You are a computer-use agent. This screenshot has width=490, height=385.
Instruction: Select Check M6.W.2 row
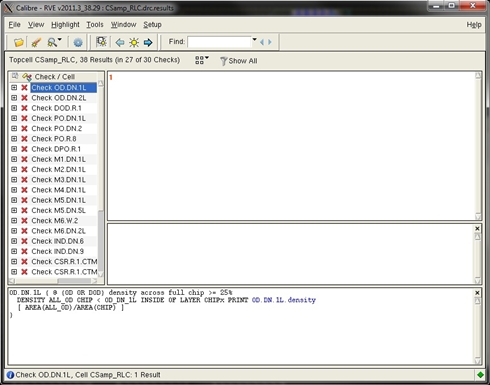(55, 221)
